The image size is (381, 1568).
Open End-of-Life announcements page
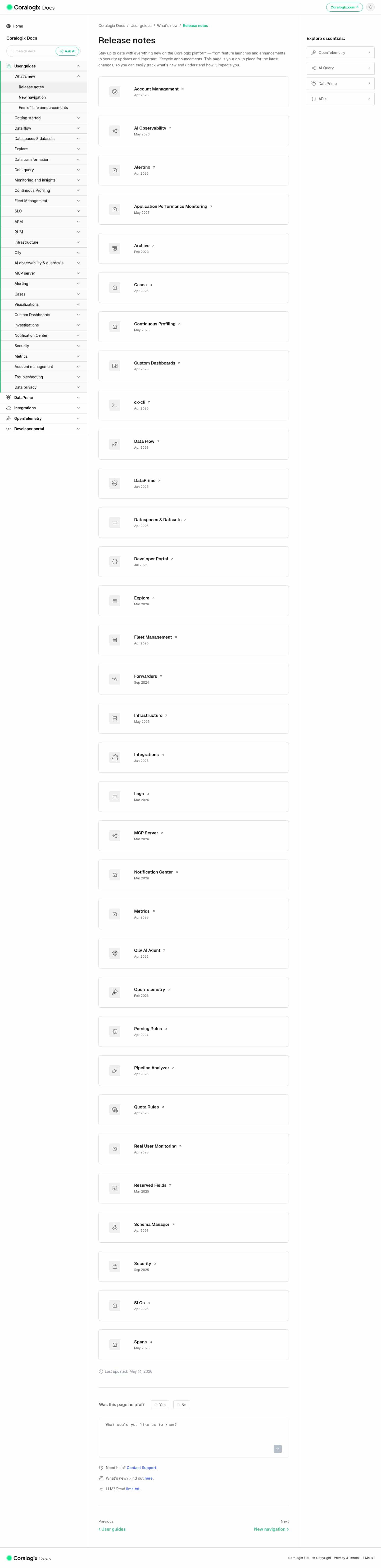43,108
